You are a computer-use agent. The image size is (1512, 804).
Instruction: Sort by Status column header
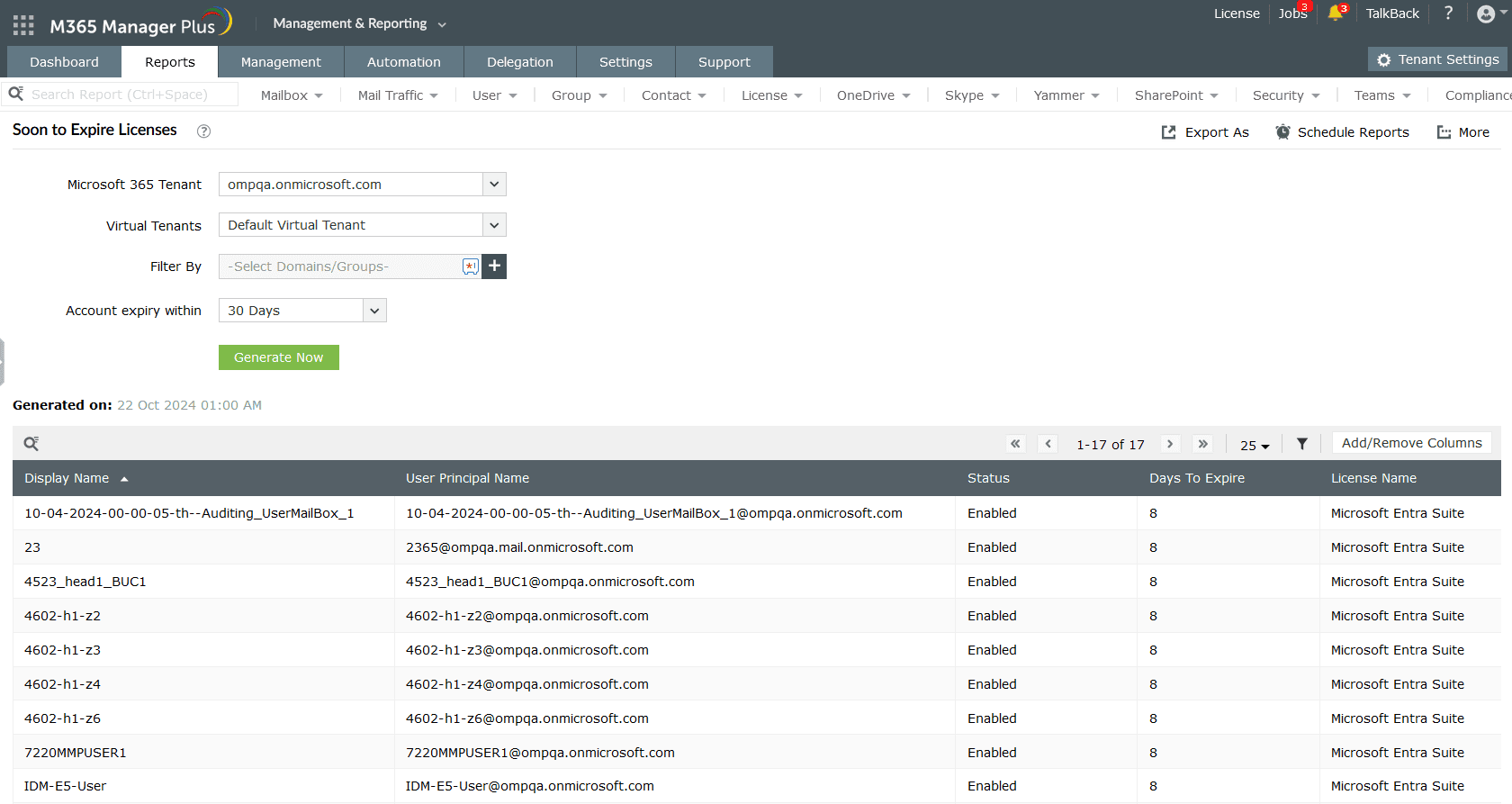(988, 478)
